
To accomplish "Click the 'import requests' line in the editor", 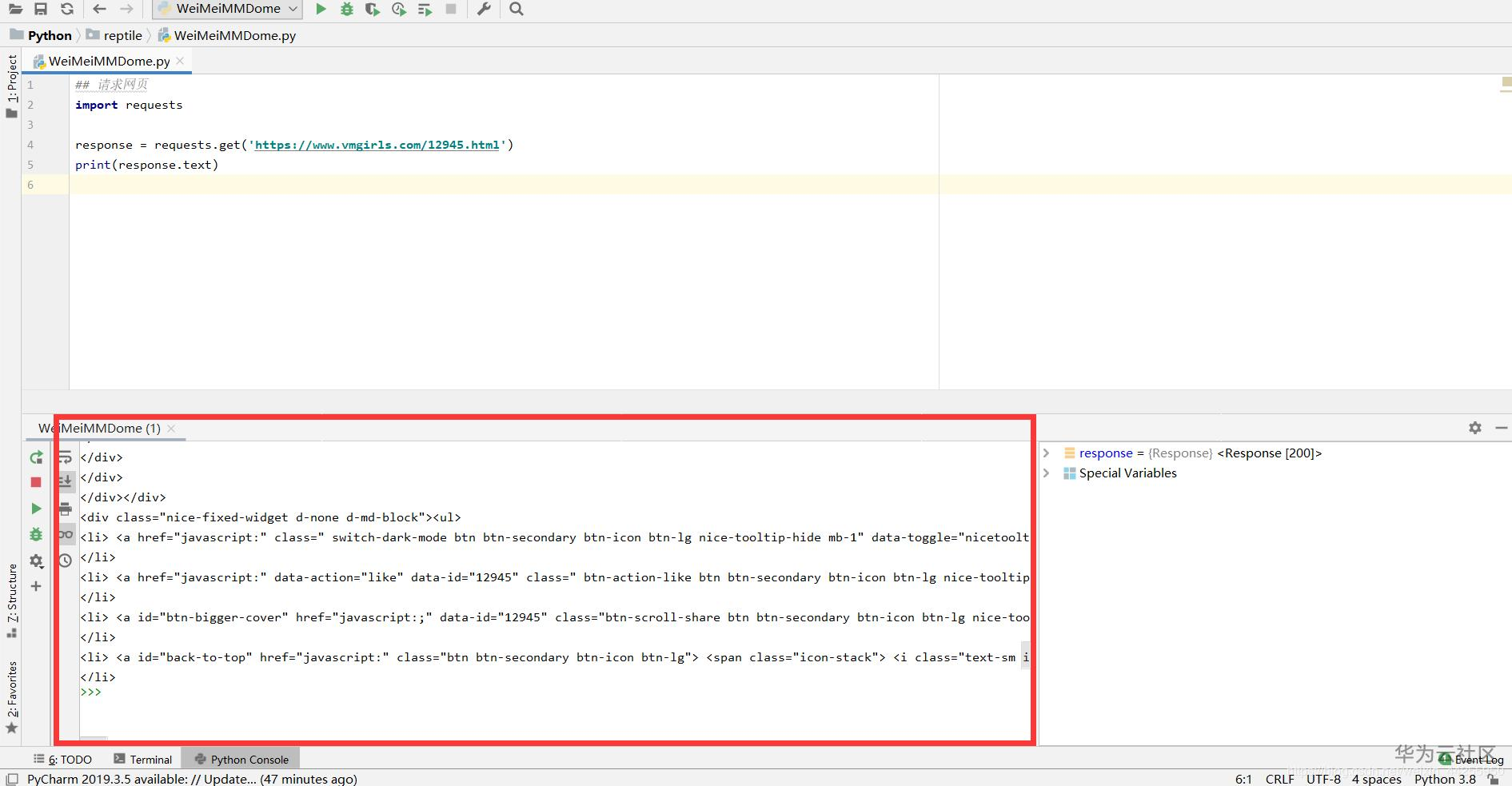I will coord(129,105).
